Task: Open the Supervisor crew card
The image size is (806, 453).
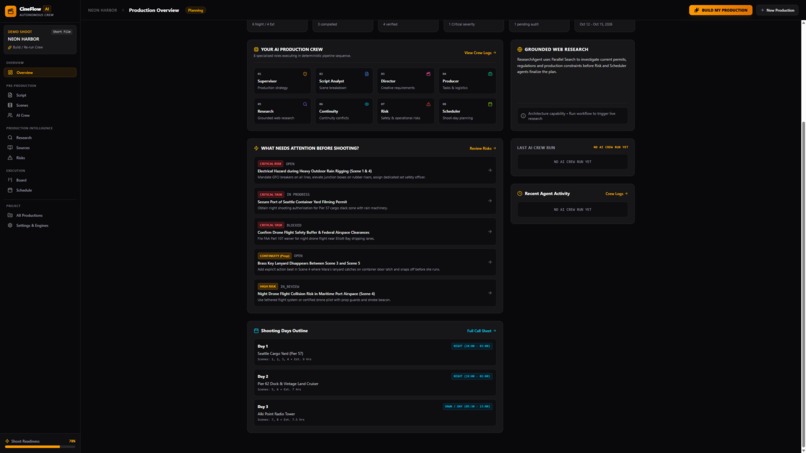Action: (282, 81)
